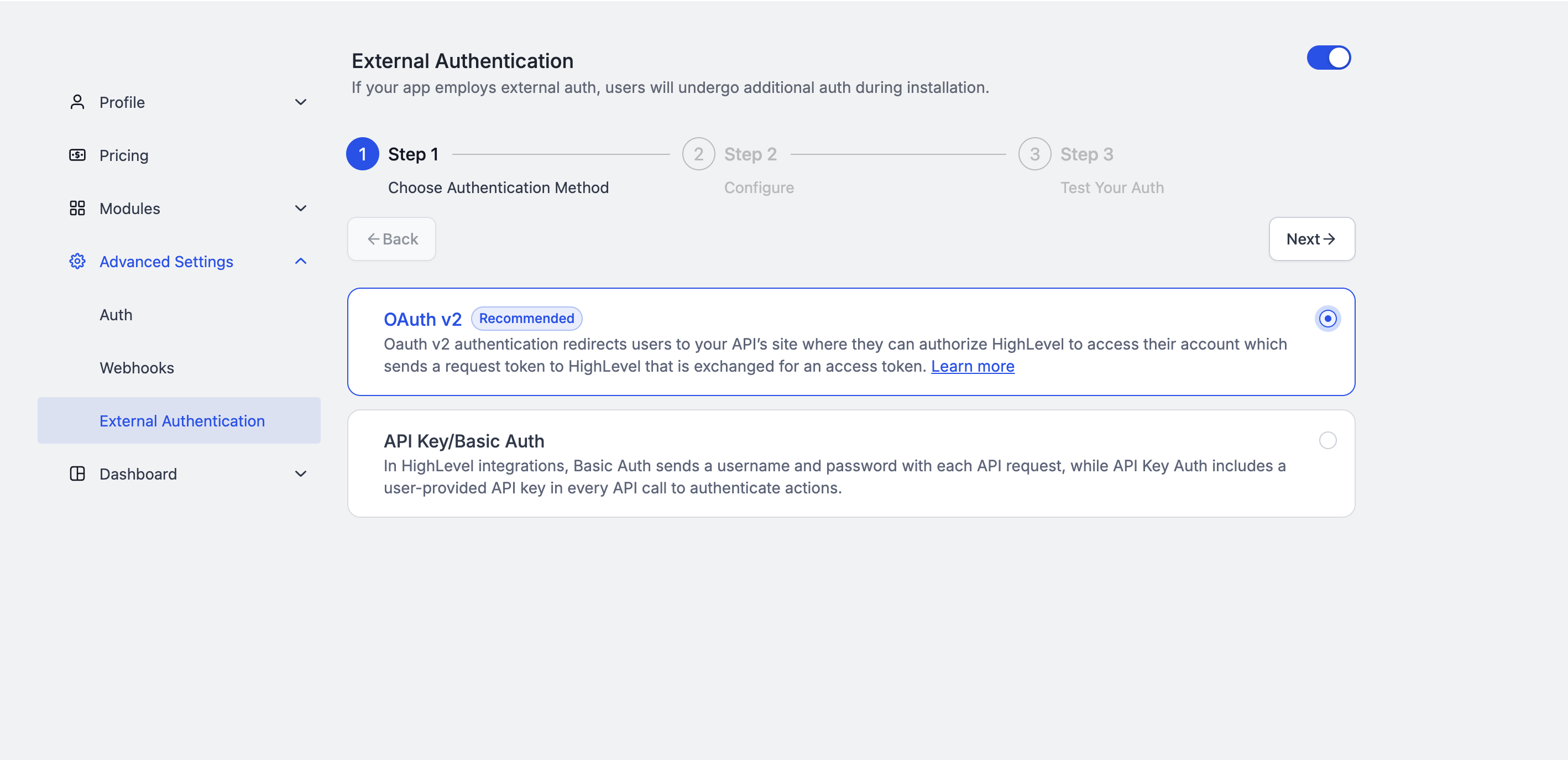
Task: Open the Auth submenu item
Action: (116, 315)
